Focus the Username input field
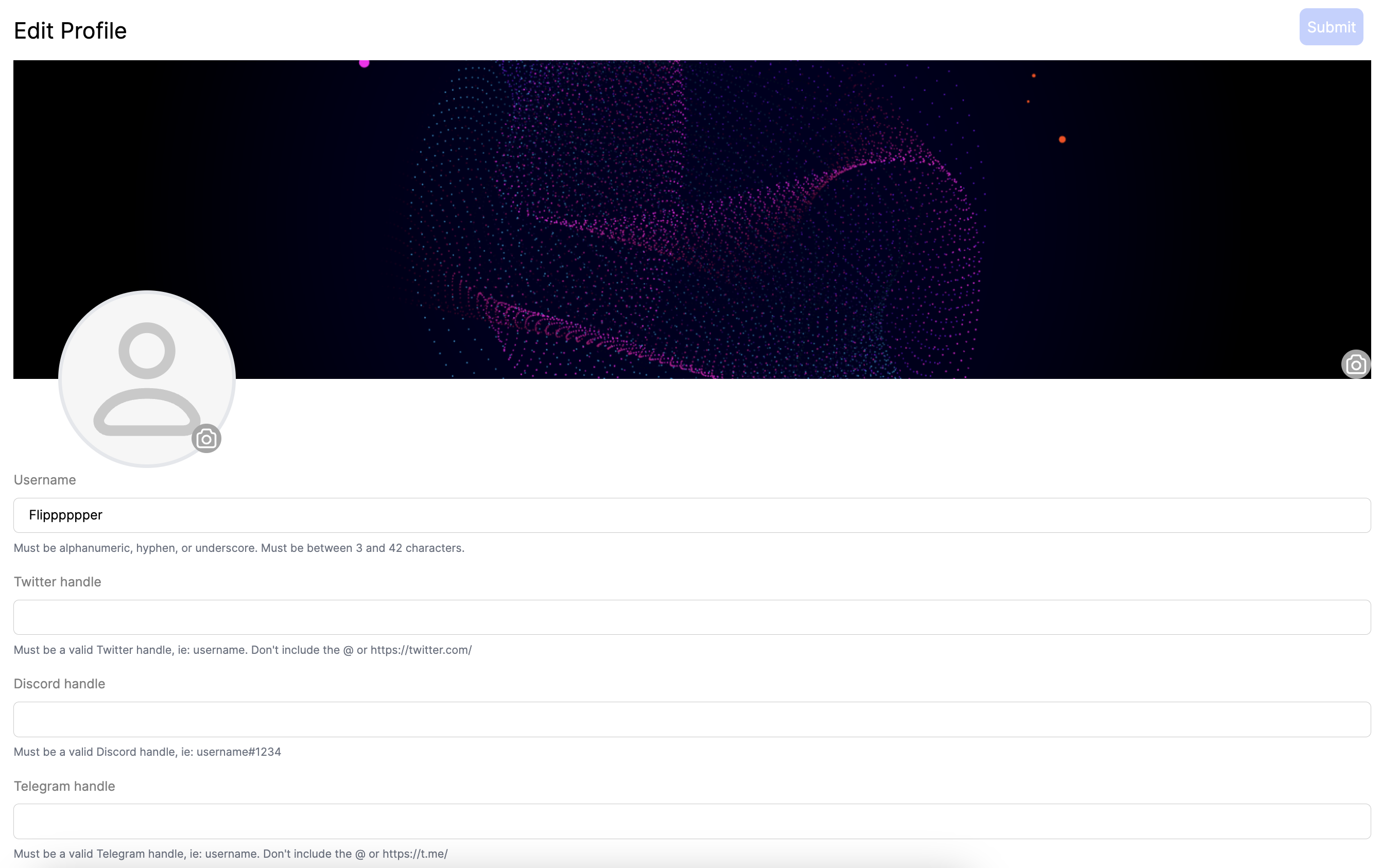Viewport: 1382px width, 868px height. [x=692, y=515]
